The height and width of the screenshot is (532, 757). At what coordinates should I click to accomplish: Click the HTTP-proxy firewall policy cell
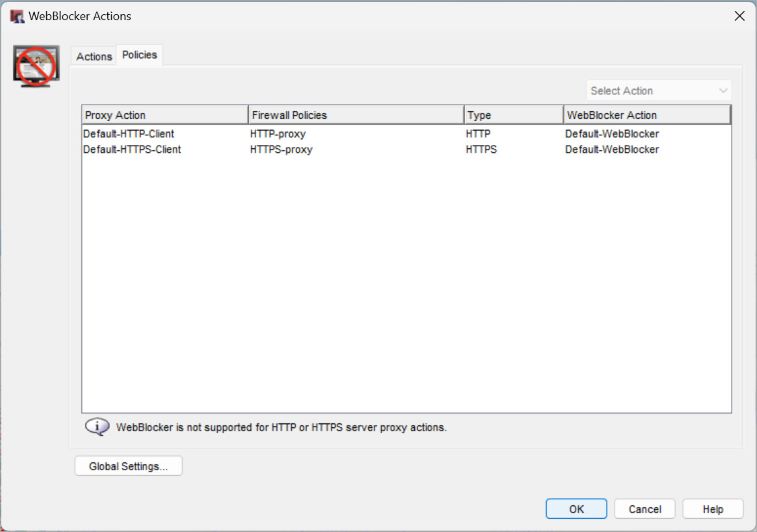coord(278,134)
